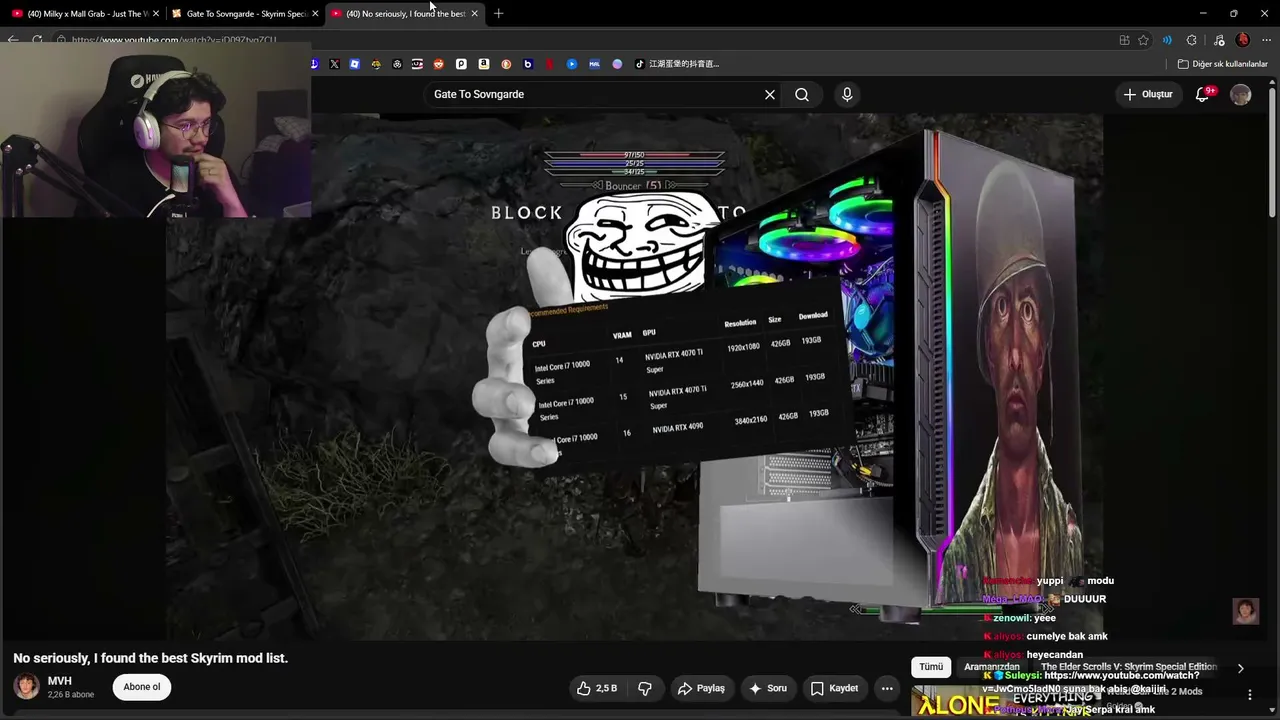Open the MVH channel name link
This screenshot has height=720, width=1280.
(x=60, y=681)
